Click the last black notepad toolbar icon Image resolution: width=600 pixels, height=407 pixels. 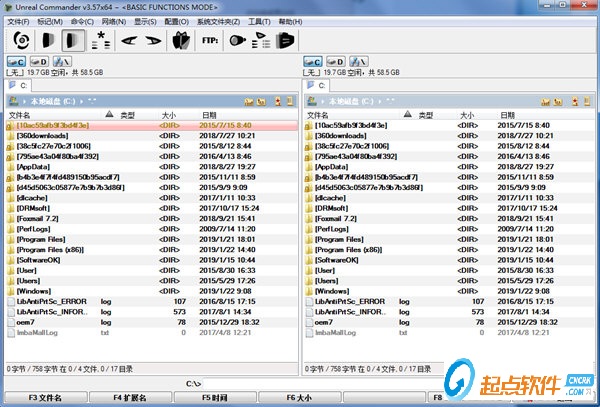click(285, 40)
